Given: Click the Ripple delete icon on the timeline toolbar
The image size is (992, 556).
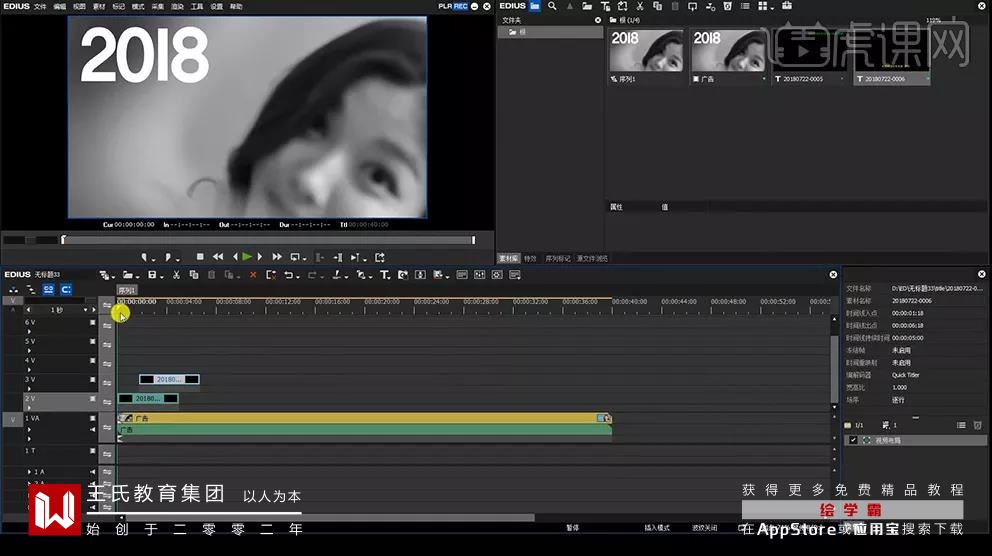Looking at the screenshot, I should [271, 275].
